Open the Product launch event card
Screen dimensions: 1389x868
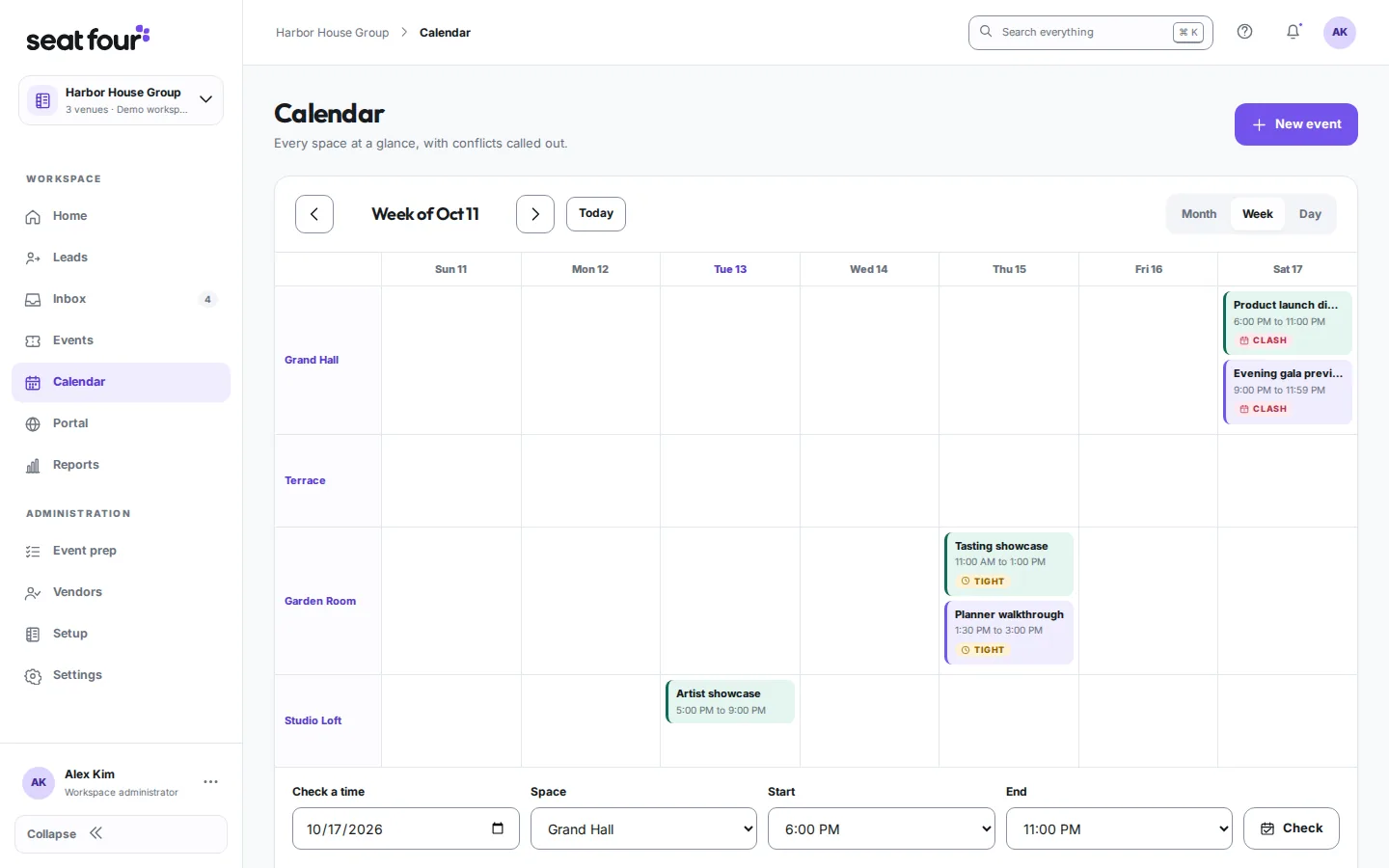(x=1288, y=323)
